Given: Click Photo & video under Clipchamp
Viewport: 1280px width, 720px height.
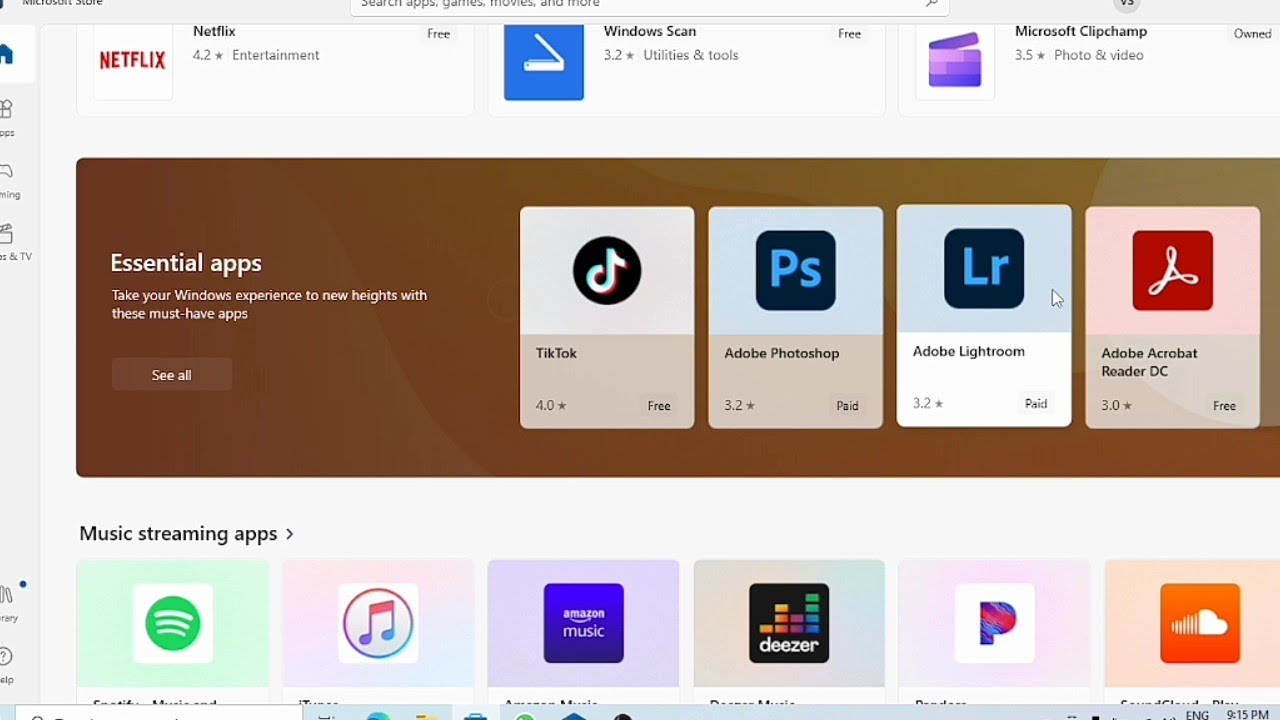Looking at the screenshot, I should click(x=1098, y=55).
